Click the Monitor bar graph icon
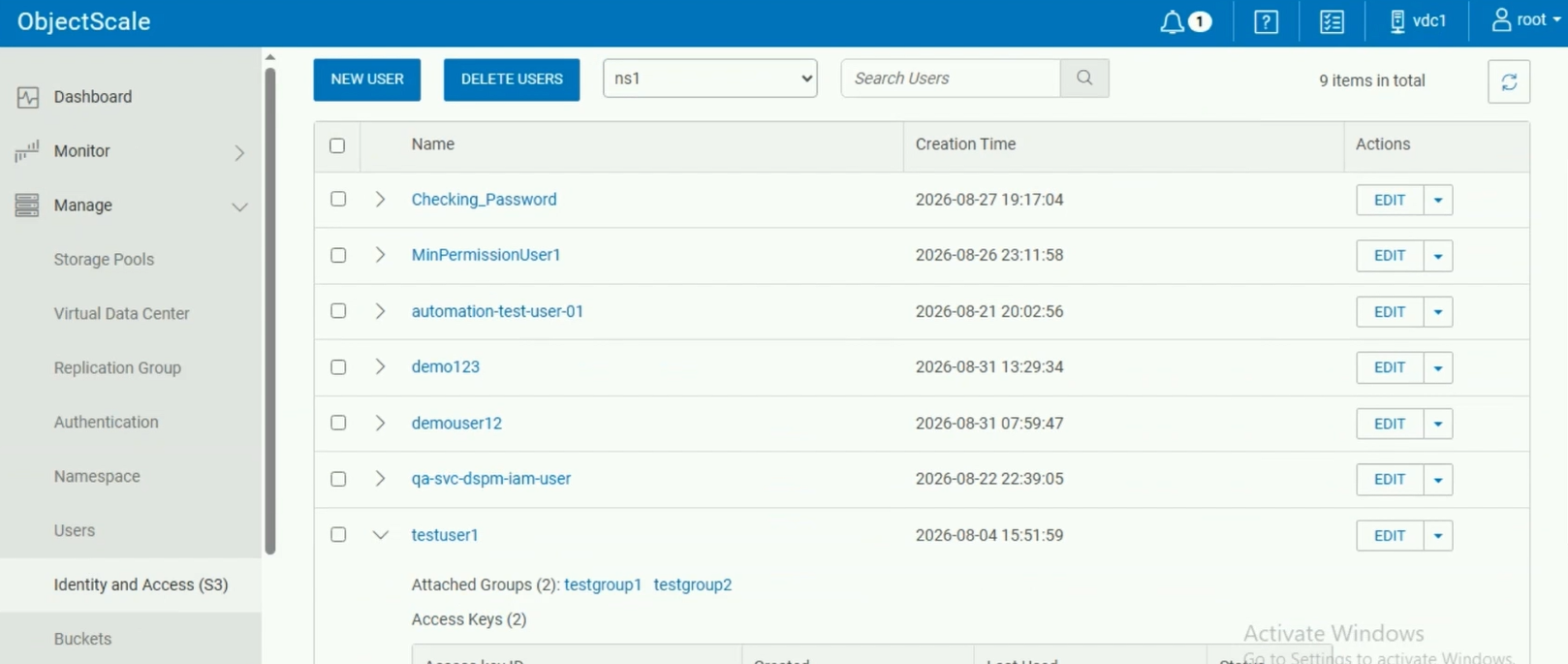The height and width of the screenshot is (664, 1568). (27, 151)
